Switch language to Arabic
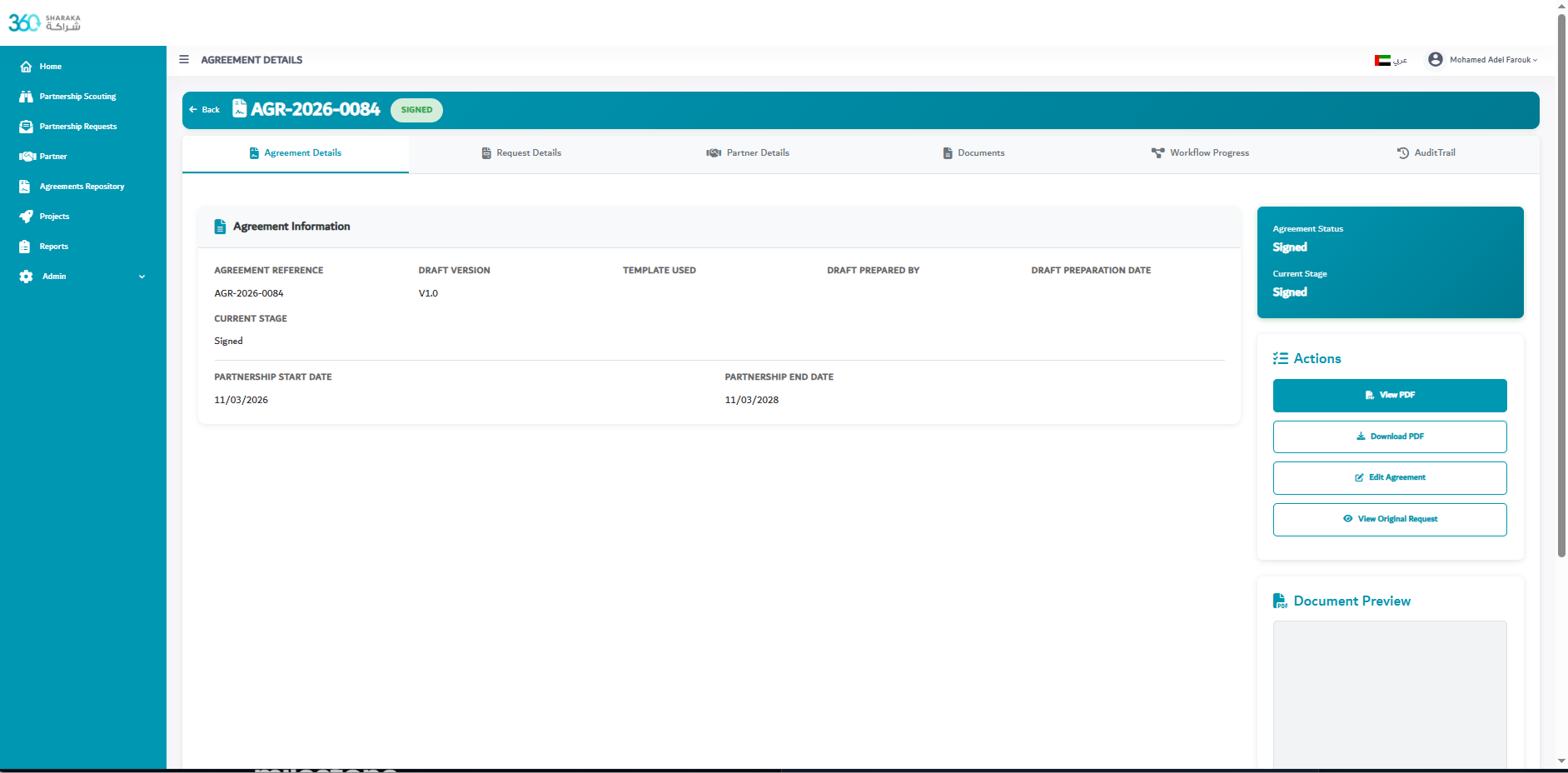 (x=1391, y=60)
